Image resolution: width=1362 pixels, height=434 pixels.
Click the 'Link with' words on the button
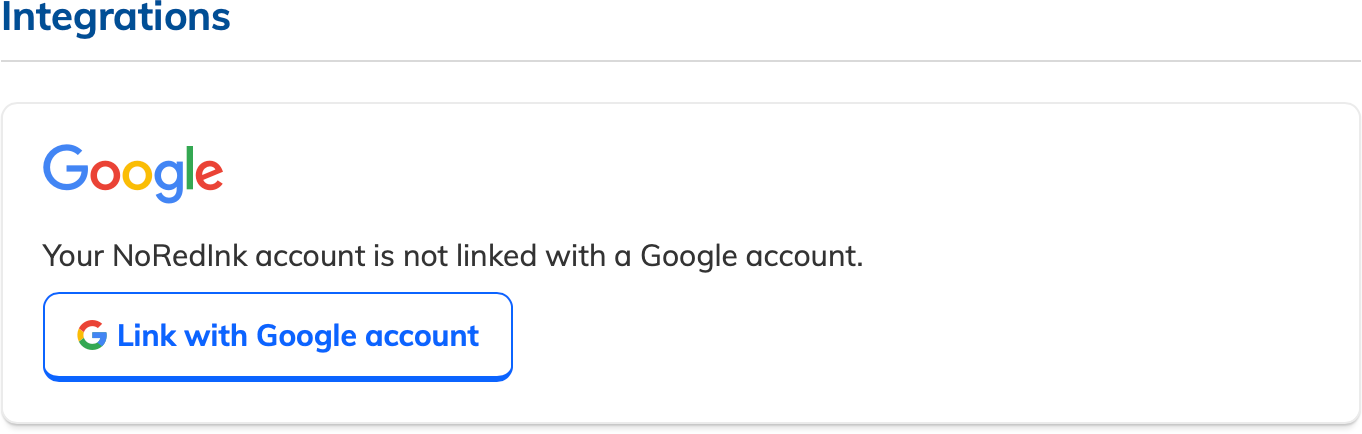(183, 335)
